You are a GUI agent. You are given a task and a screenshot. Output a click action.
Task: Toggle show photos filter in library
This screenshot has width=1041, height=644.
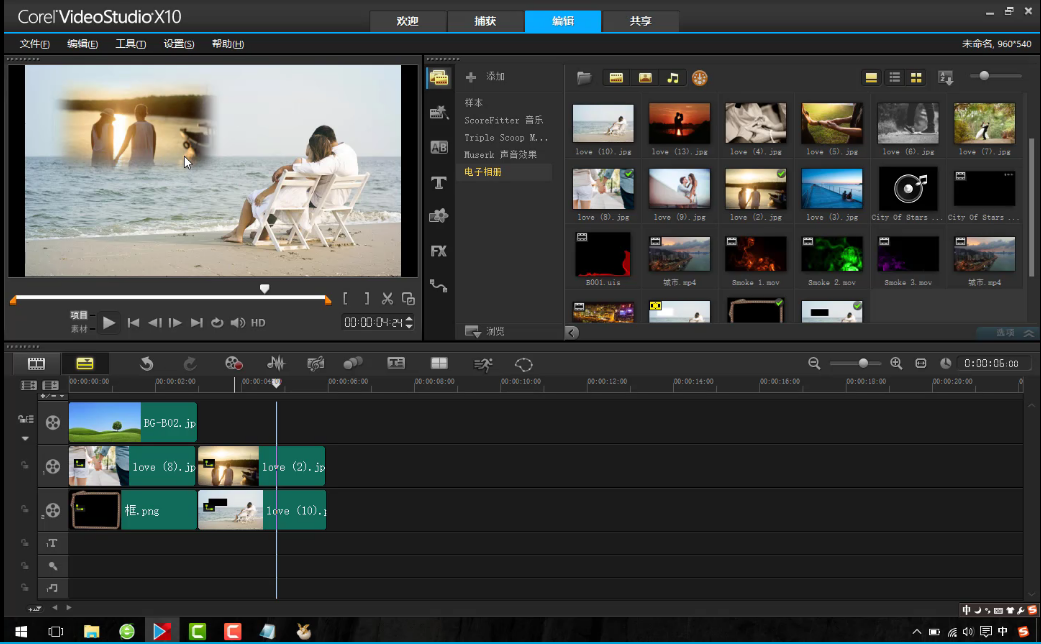coord(645,78)
